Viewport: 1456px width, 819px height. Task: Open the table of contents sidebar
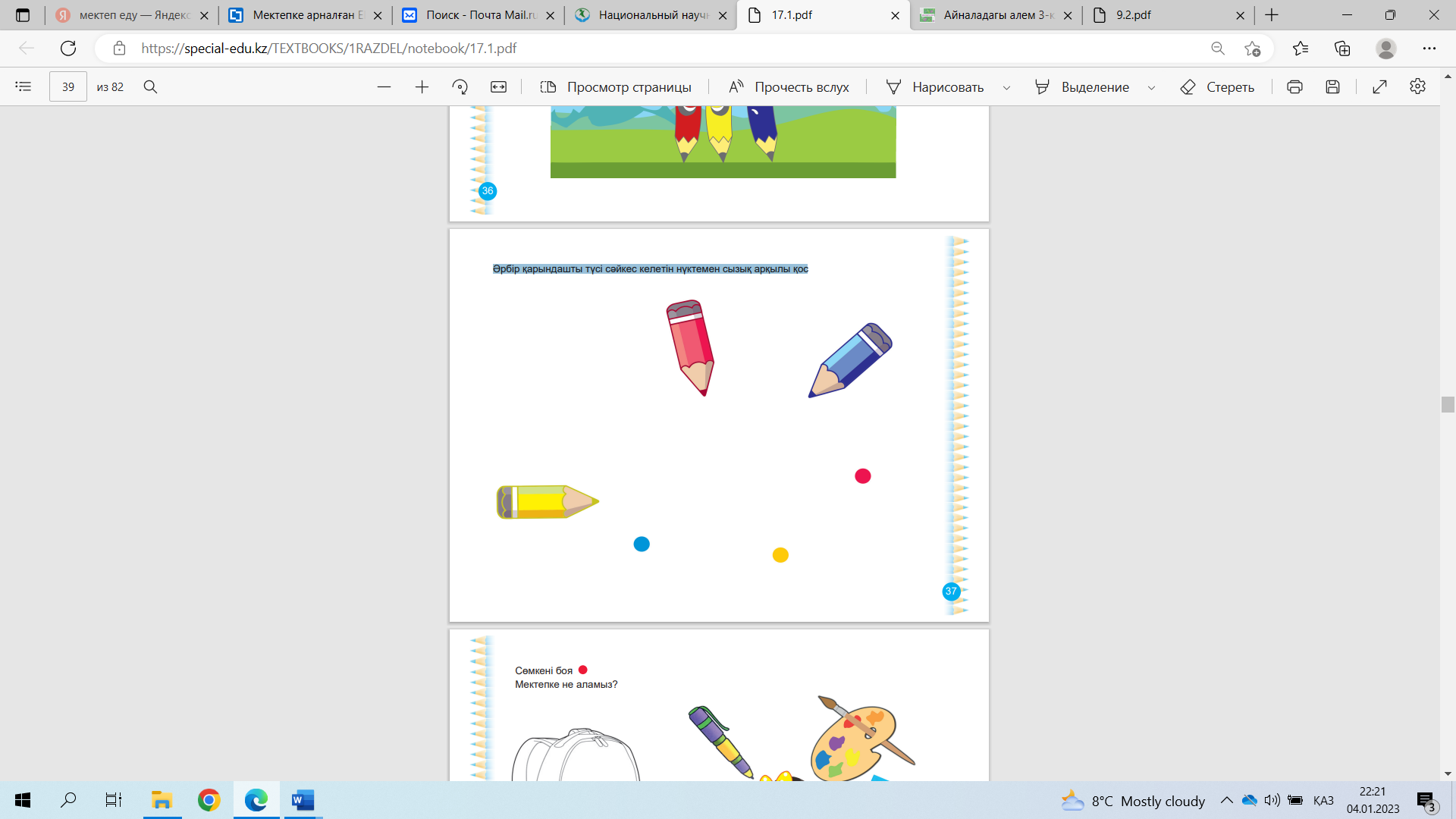24,86
